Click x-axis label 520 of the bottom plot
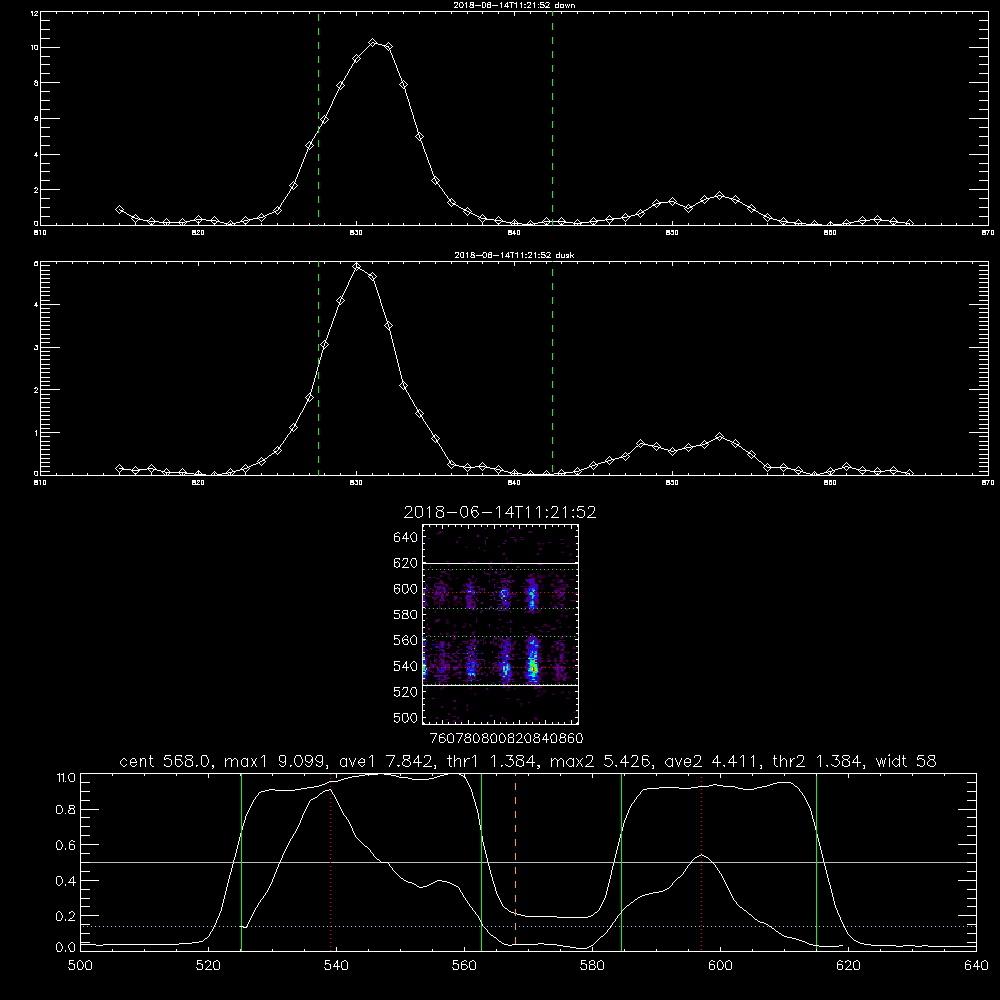The height and width of the screenshot is (1000, 1000). click(x=208, y=966)
